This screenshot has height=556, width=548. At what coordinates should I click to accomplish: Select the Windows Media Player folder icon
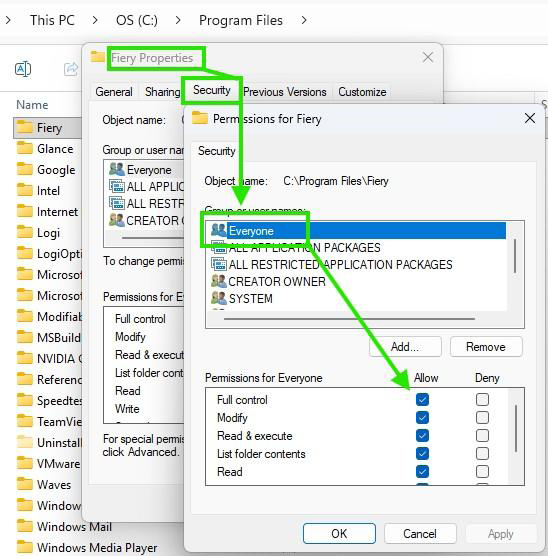[x=24, y=547]
